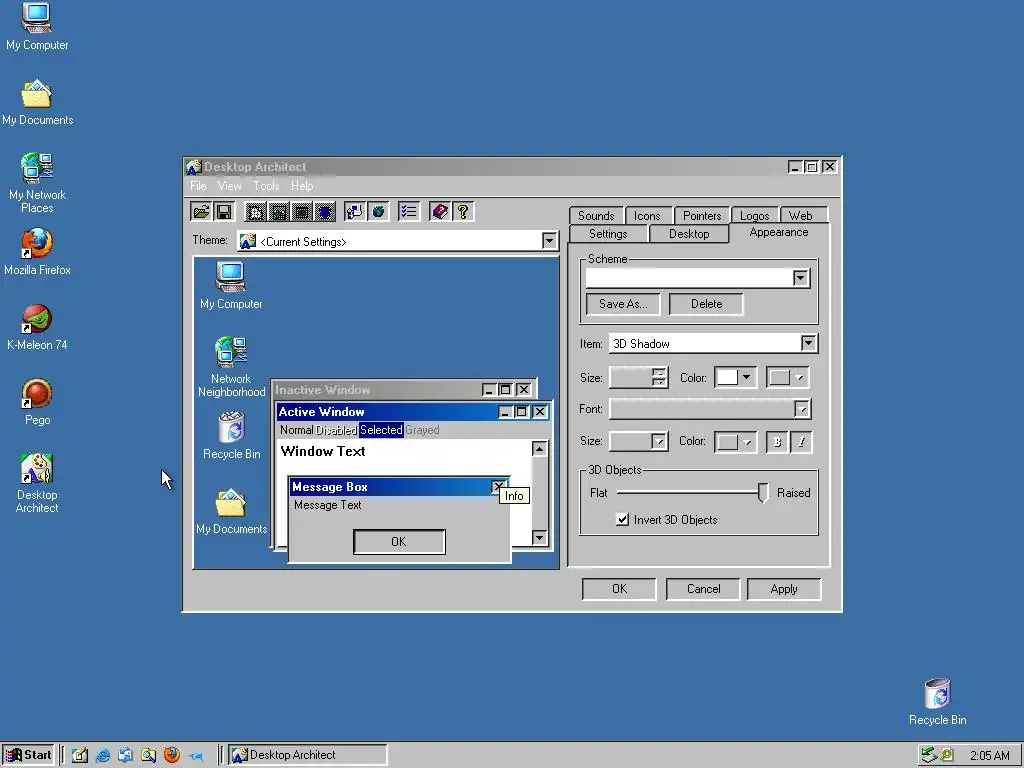Select Network Neighborhood icon in preview

[x=231, y=366]
